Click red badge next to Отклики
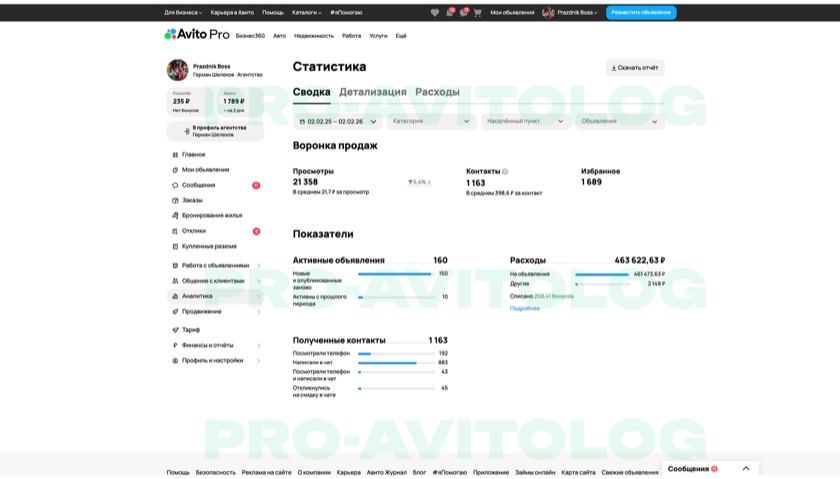Viewport: 840px width, 479px height. click(256, 231)
